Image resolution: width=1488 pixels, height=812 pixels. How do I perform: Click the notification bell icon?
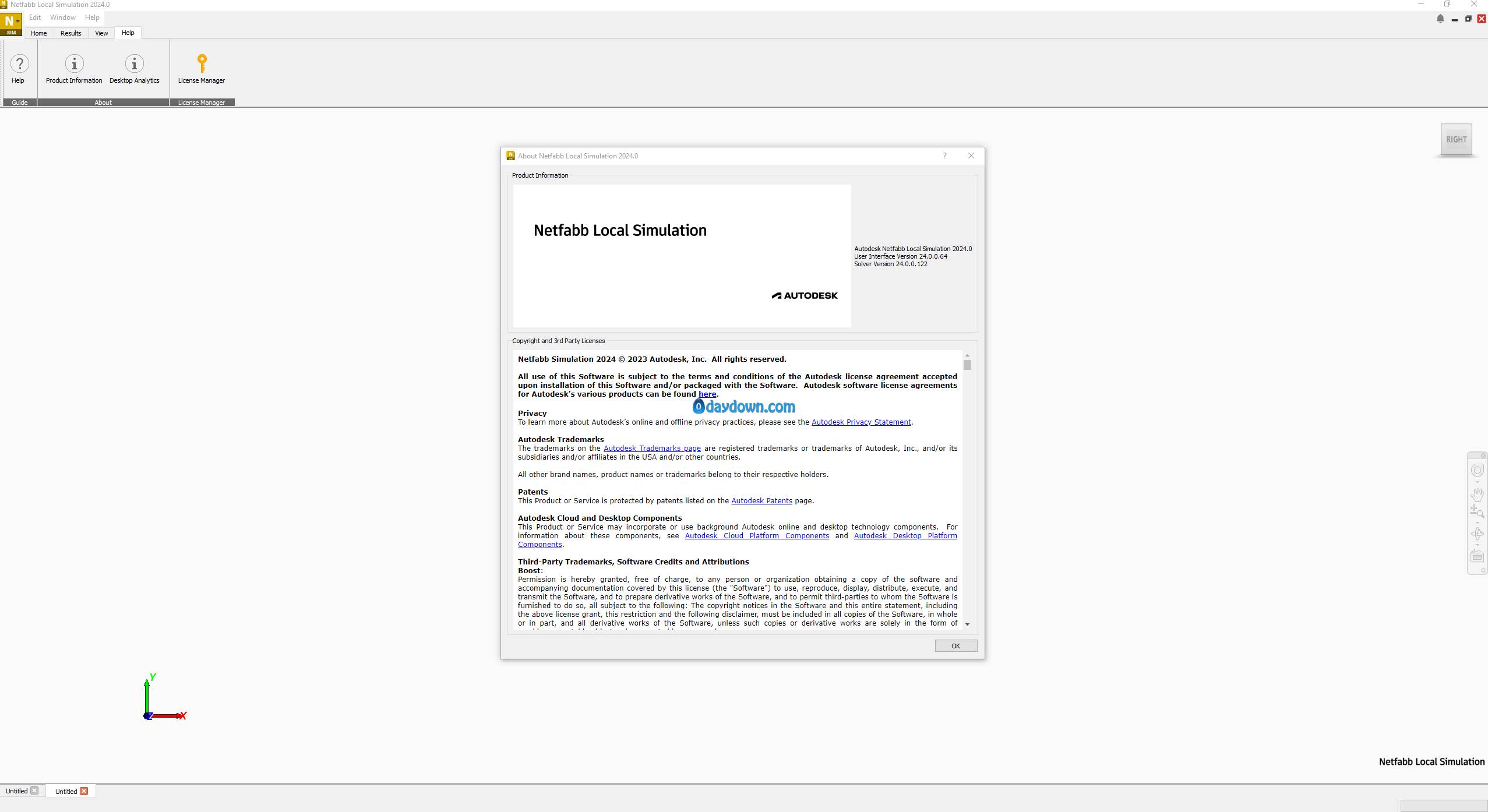pos(1440,19)
